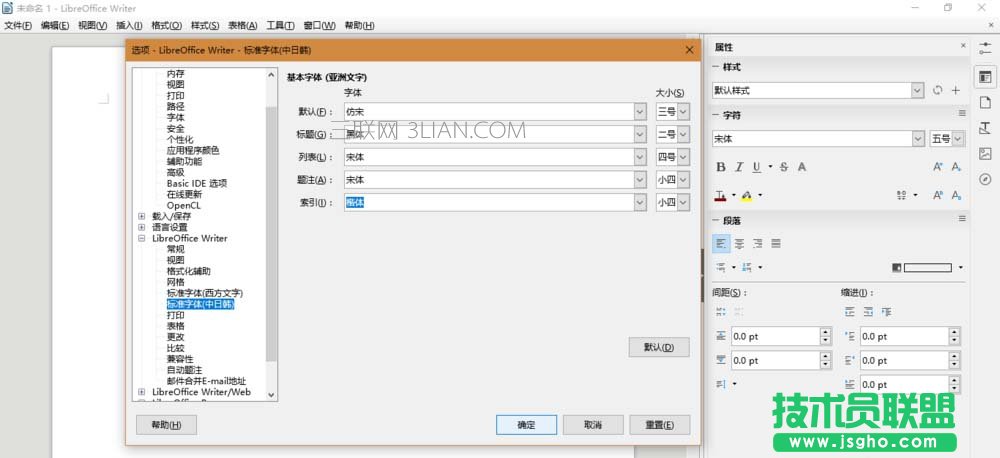The image size is (1000, 458).
Task: Open the sidebar 五号 font size dropdown
Action: [x=959, y=138]
